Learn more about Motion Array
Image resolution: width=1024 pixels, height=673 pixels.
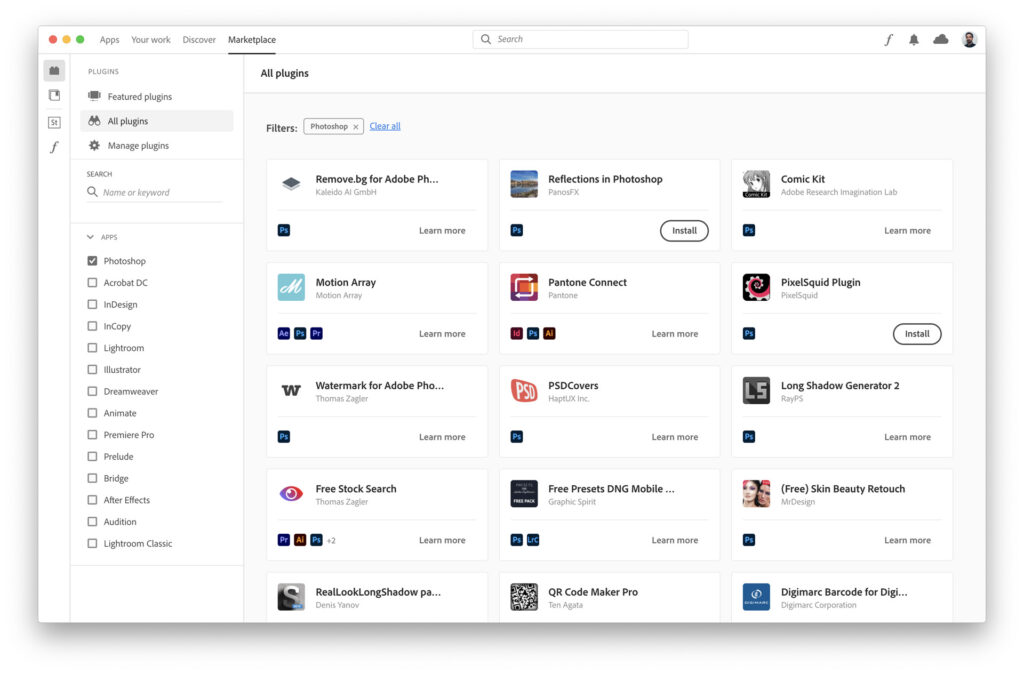point(442,334)
